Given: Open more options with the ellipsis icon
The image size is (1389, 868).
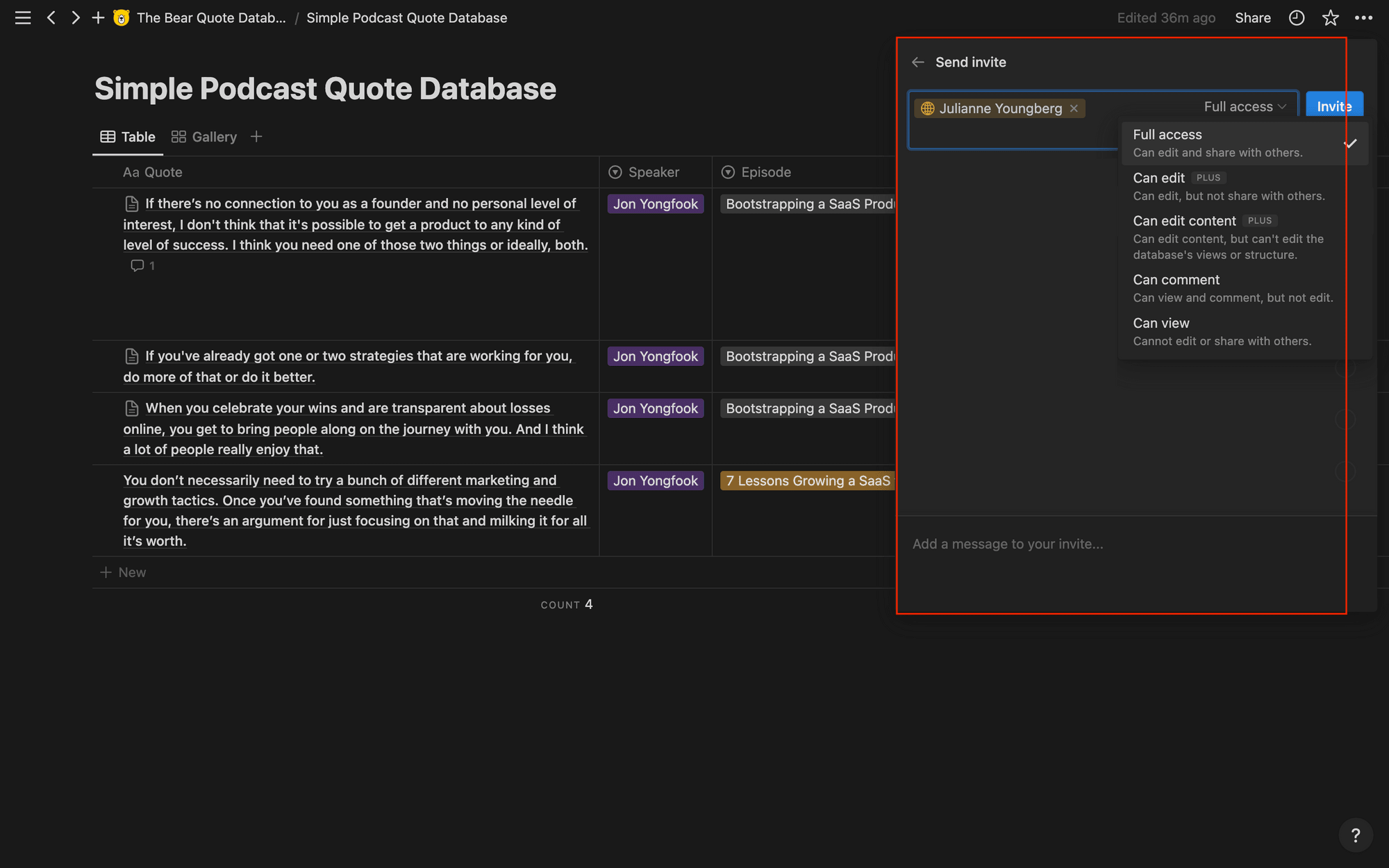Looking at the screenshot, I should tap(1364, 17).
